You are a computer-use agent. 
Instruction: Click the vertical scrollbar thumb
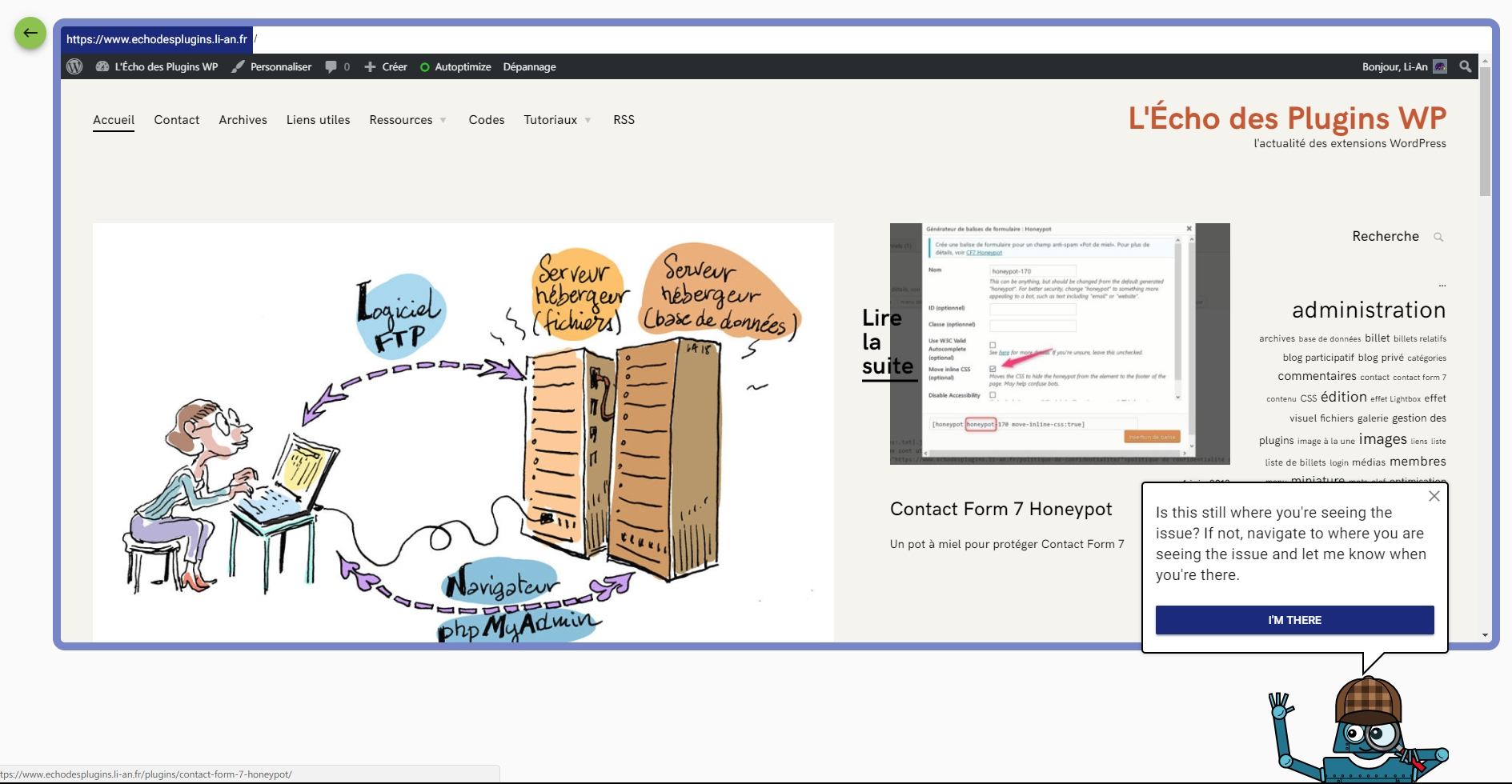click(x=1485, y=132)
